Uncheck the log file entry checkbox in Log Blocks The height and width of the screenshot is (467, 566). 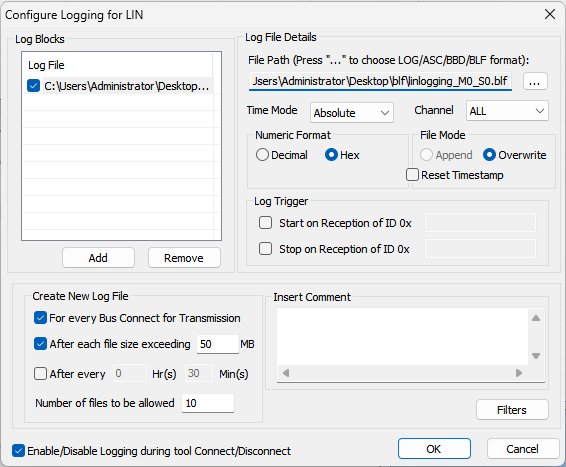pos(34,86)
